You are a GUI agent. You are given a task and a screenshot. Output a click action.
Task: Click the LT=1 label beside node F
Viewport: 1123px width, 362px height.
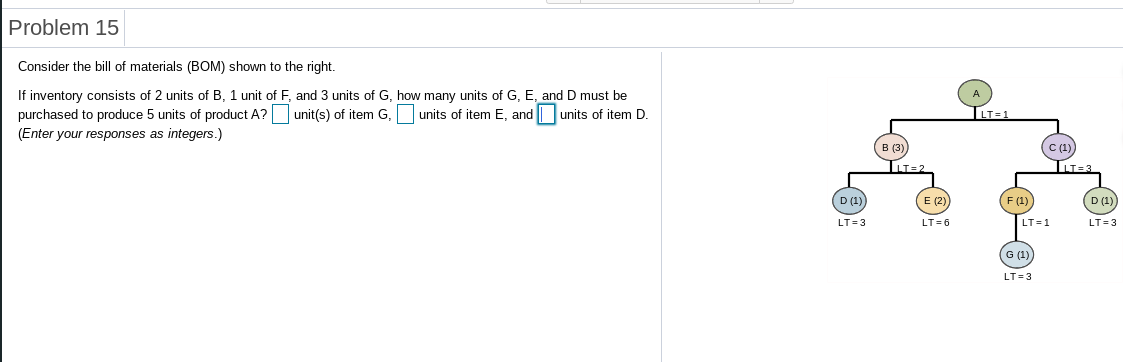[1036, 223]
